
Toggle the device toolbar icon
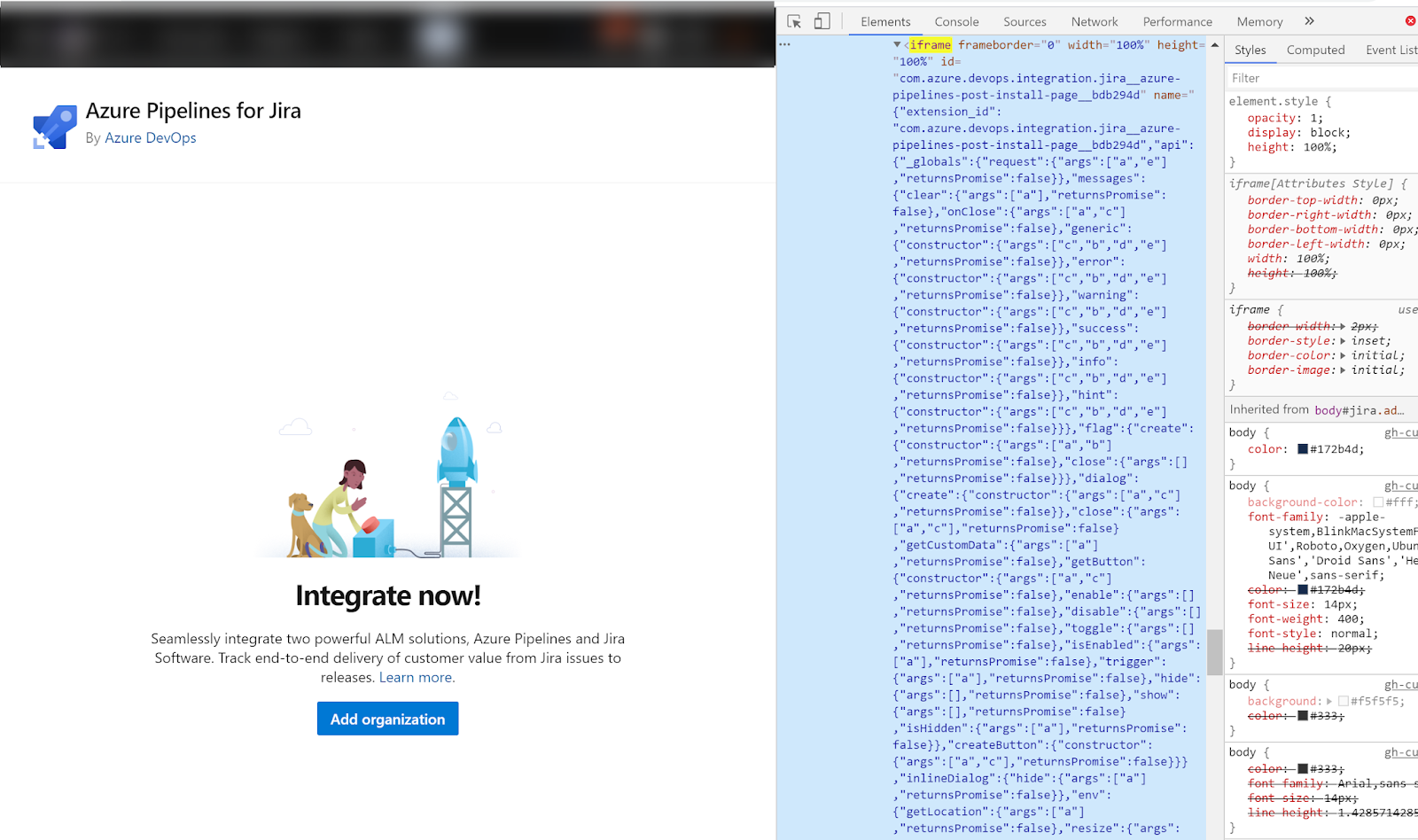[821, 20]
